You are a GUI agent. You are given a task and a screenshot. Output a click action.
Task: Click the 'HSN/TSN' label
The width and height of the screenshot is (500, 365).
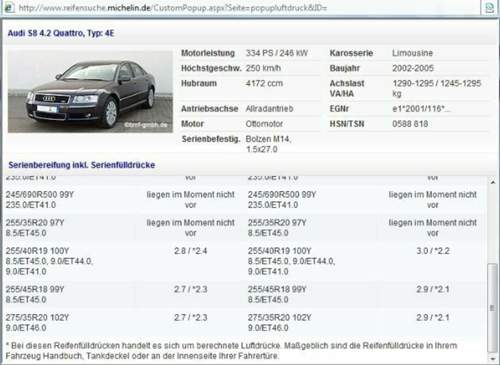(x=347, y=124)
